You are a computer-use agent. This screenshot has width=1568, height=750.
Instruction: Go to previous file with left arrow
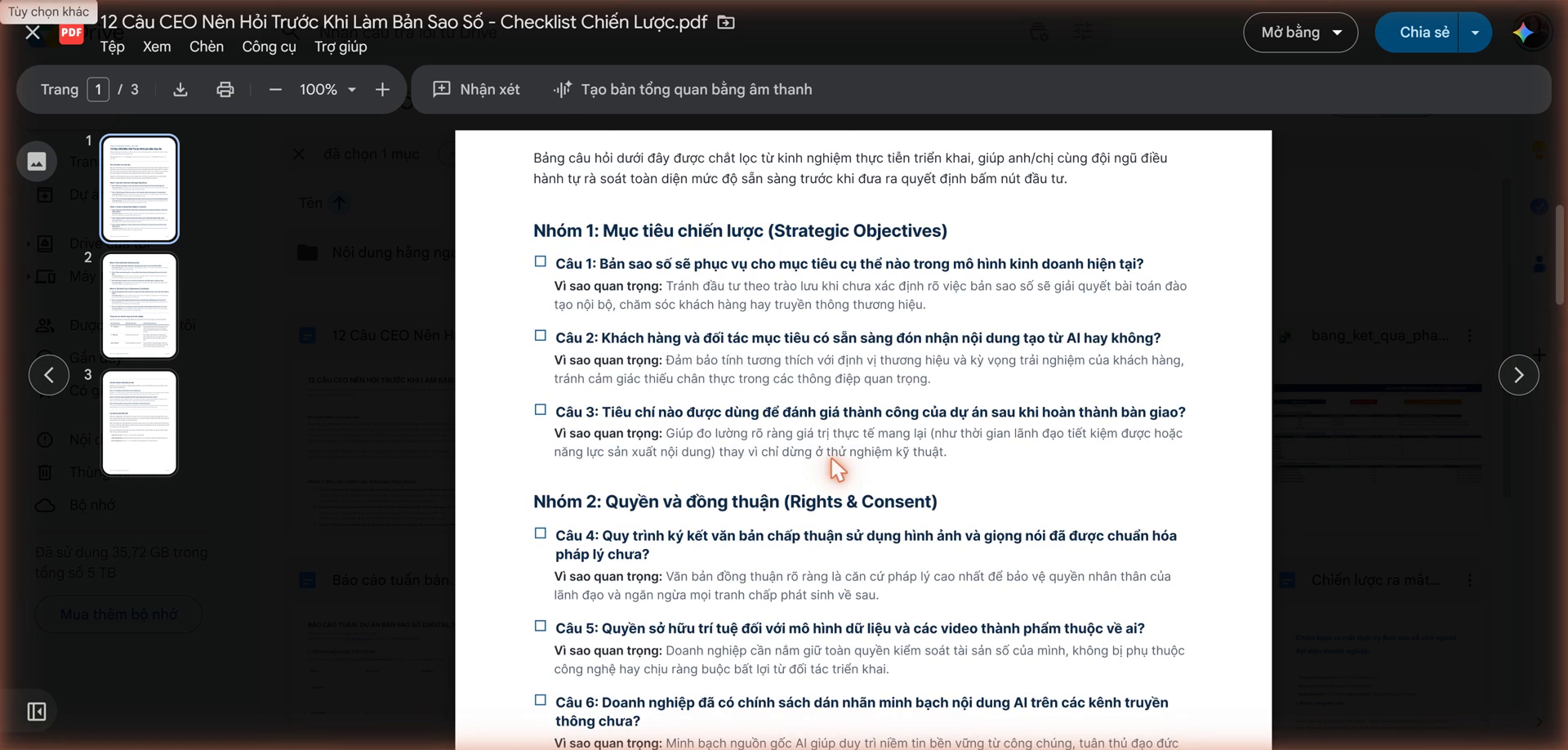tap(49, 375)
